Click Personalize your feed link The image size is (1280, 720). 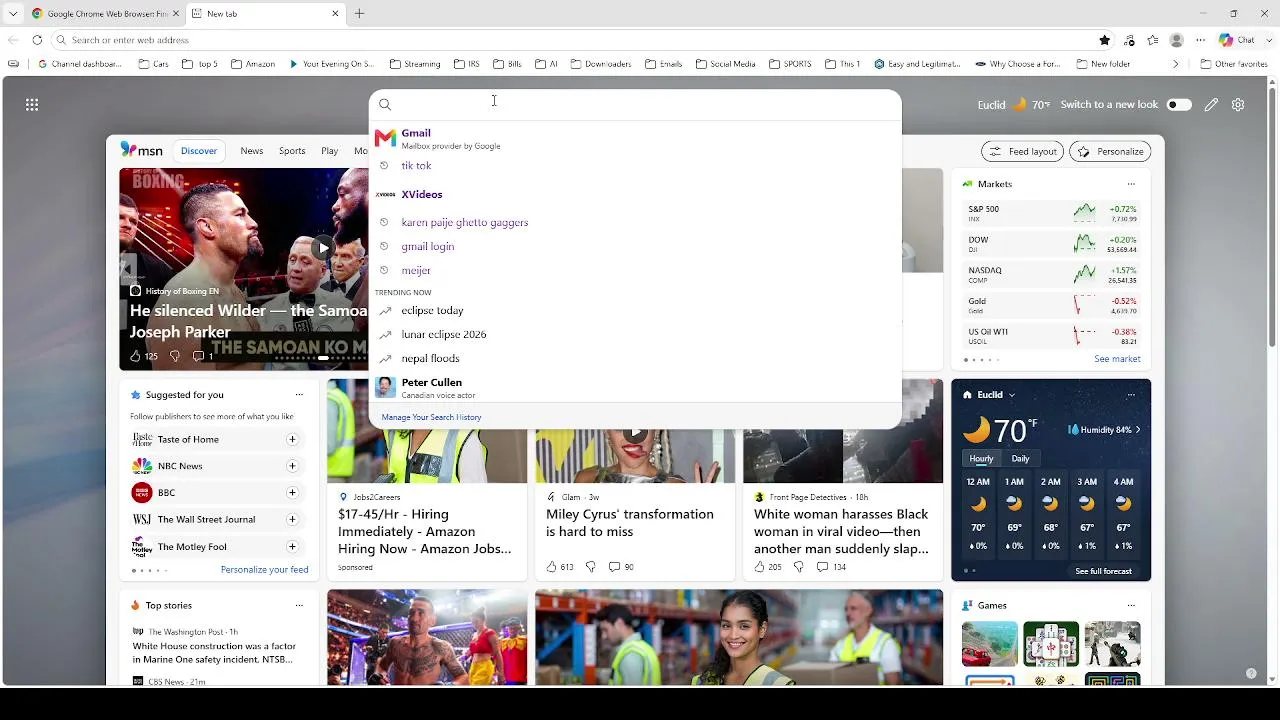(x=264, y=570)
